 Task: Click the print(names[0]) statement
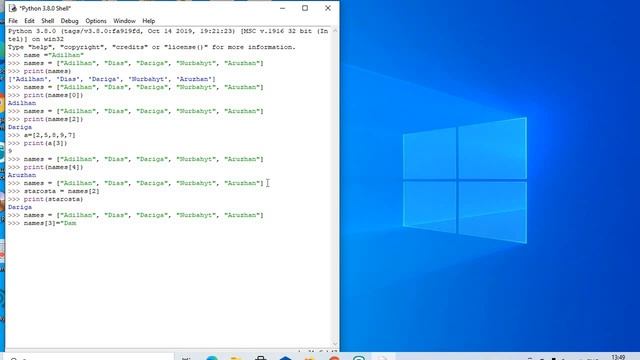point(53,95)
